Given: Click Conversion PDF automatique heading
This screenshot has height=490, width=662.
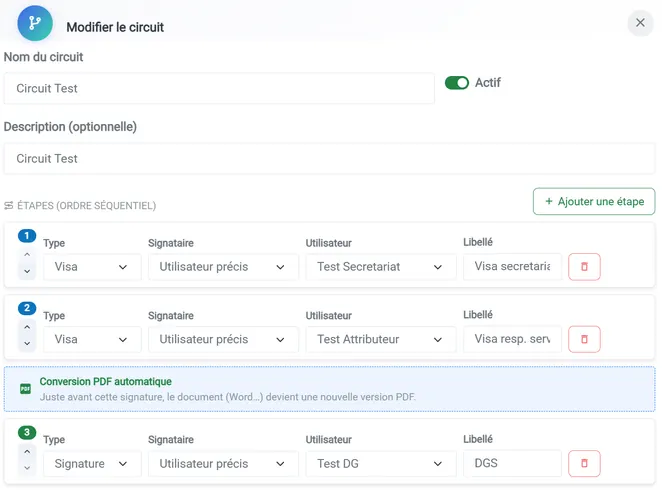Looking at the screenshot, I should [x=106, y=382].
